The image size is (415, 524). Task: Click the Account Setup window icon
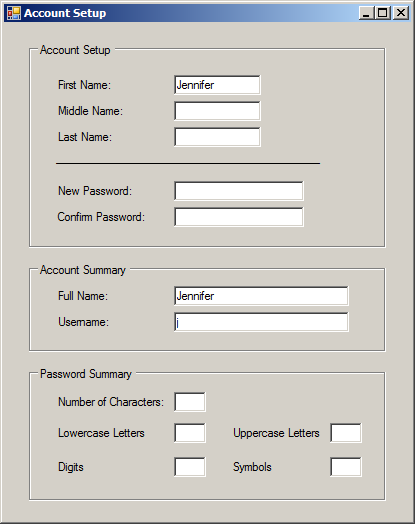[x=14, y=13]
